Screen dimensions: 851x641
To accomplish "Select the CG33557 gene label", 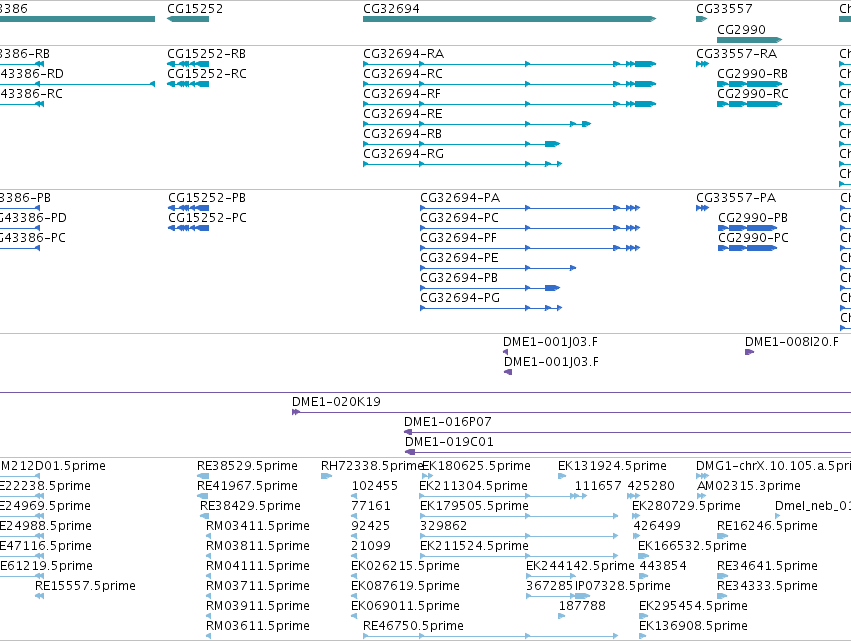I will tap(724, 9).
